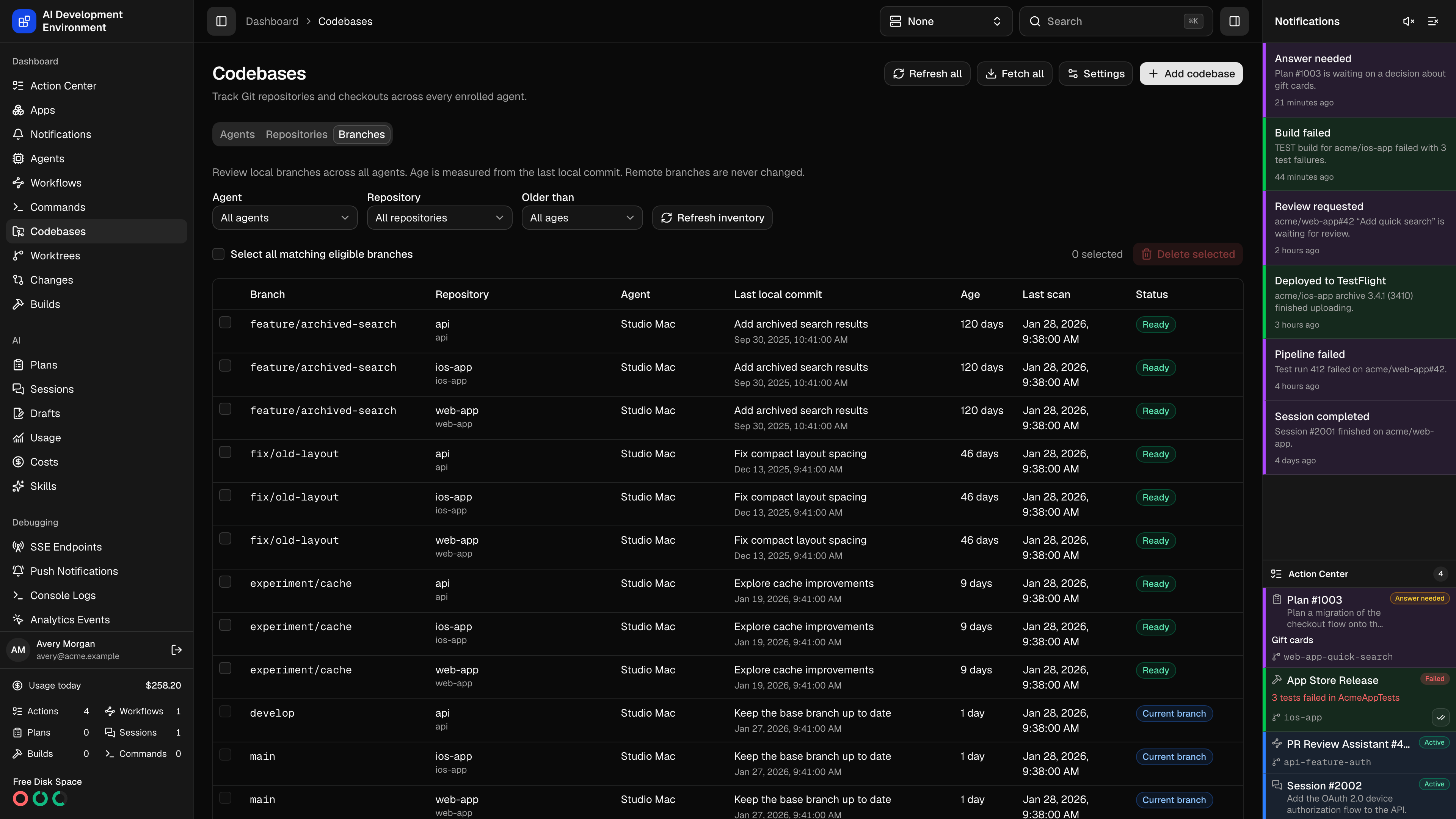
Task: Switch to the Agents tab
Action: tap(237, 135)
